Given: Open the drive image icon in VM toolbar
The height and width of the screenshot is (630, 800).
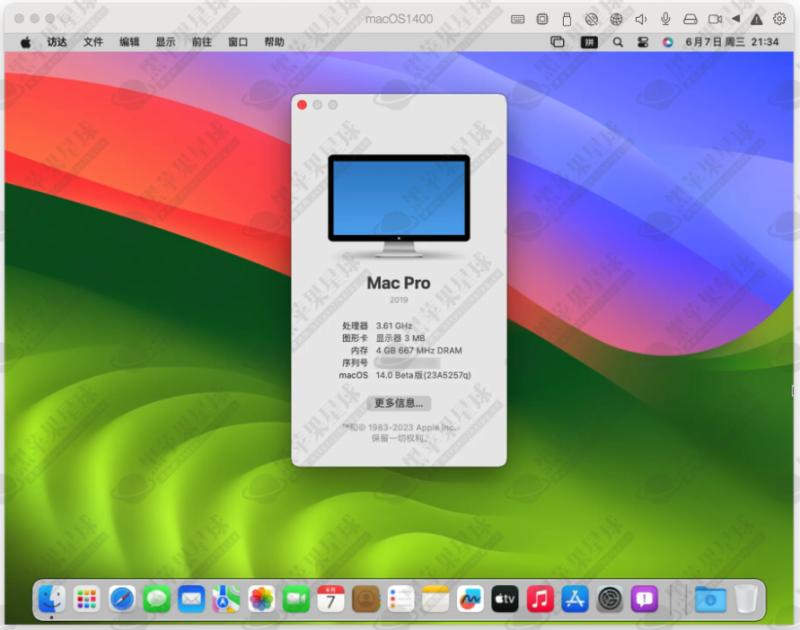Looking at the screenshot, I should coord(690,19).
